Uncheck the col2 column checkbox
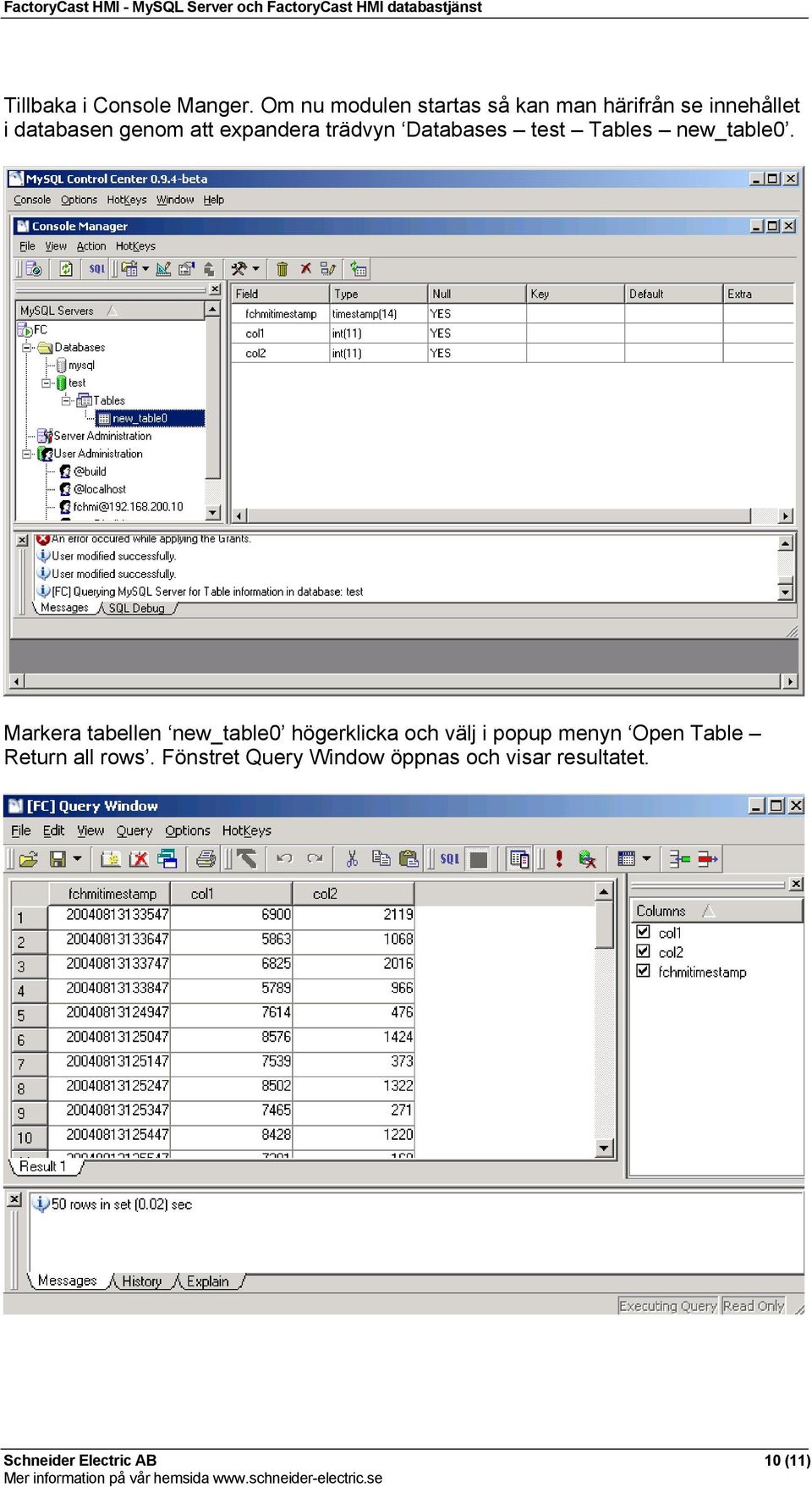The height and width of the screenshot is (1487, 812). point(643,951)
